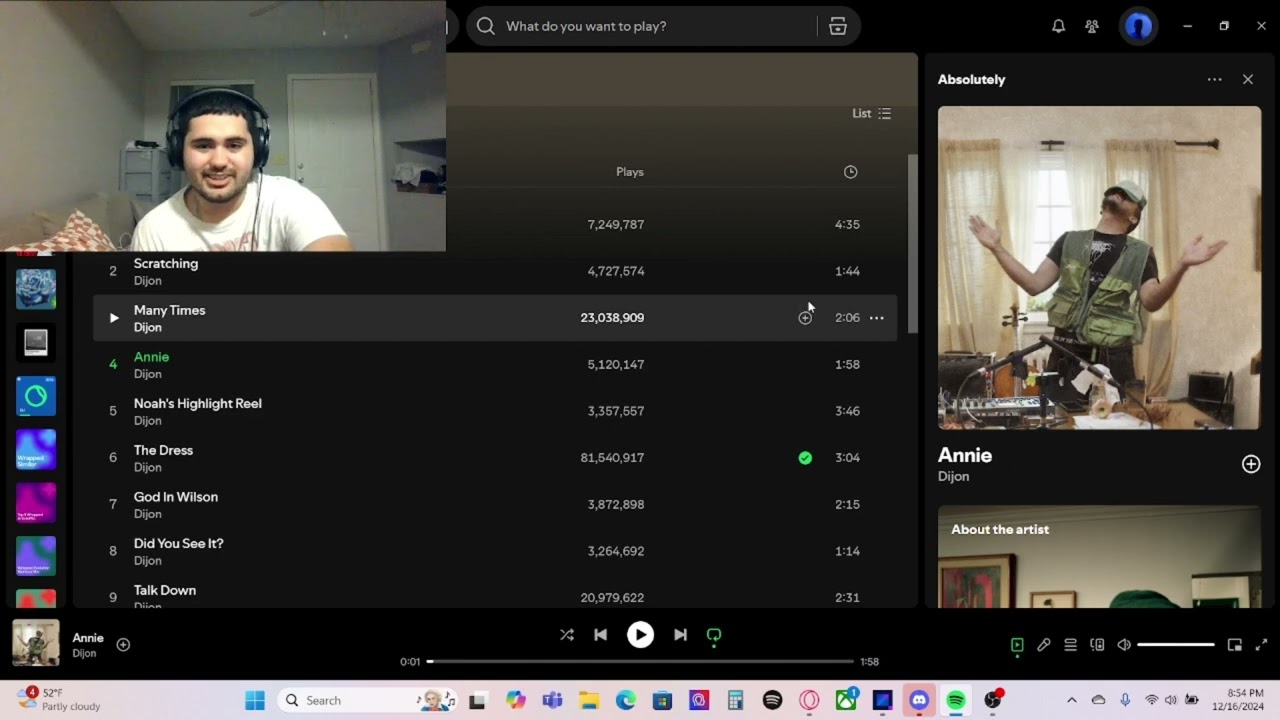Screen dimensions: 1280x720
Task: Click the green check on The Dress
Action: tap(805, 458)
